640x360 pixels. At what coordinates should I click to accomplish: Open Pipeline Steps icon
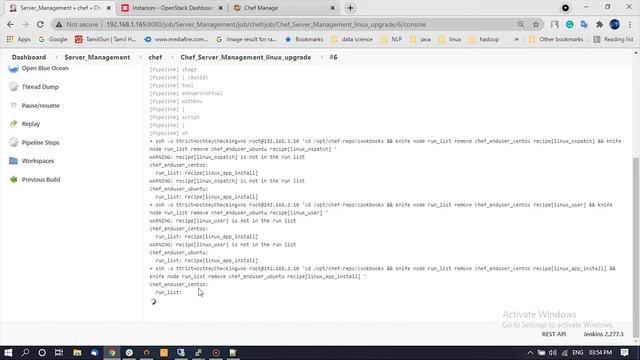[x=13, y=142]
